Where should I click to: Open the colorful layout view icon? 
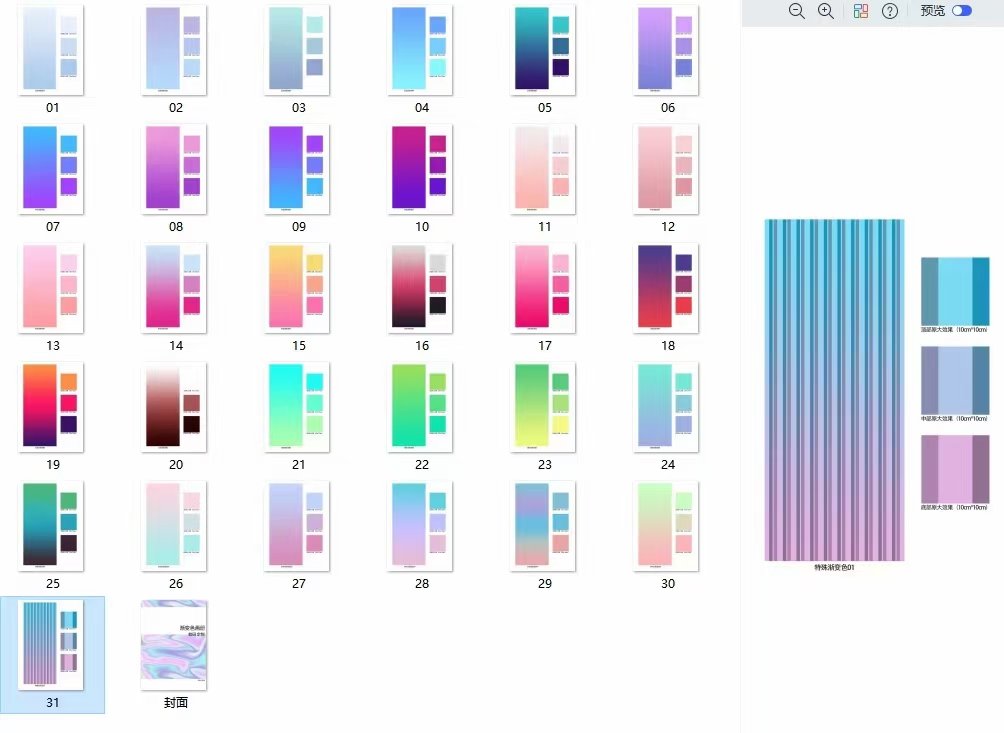861,11
